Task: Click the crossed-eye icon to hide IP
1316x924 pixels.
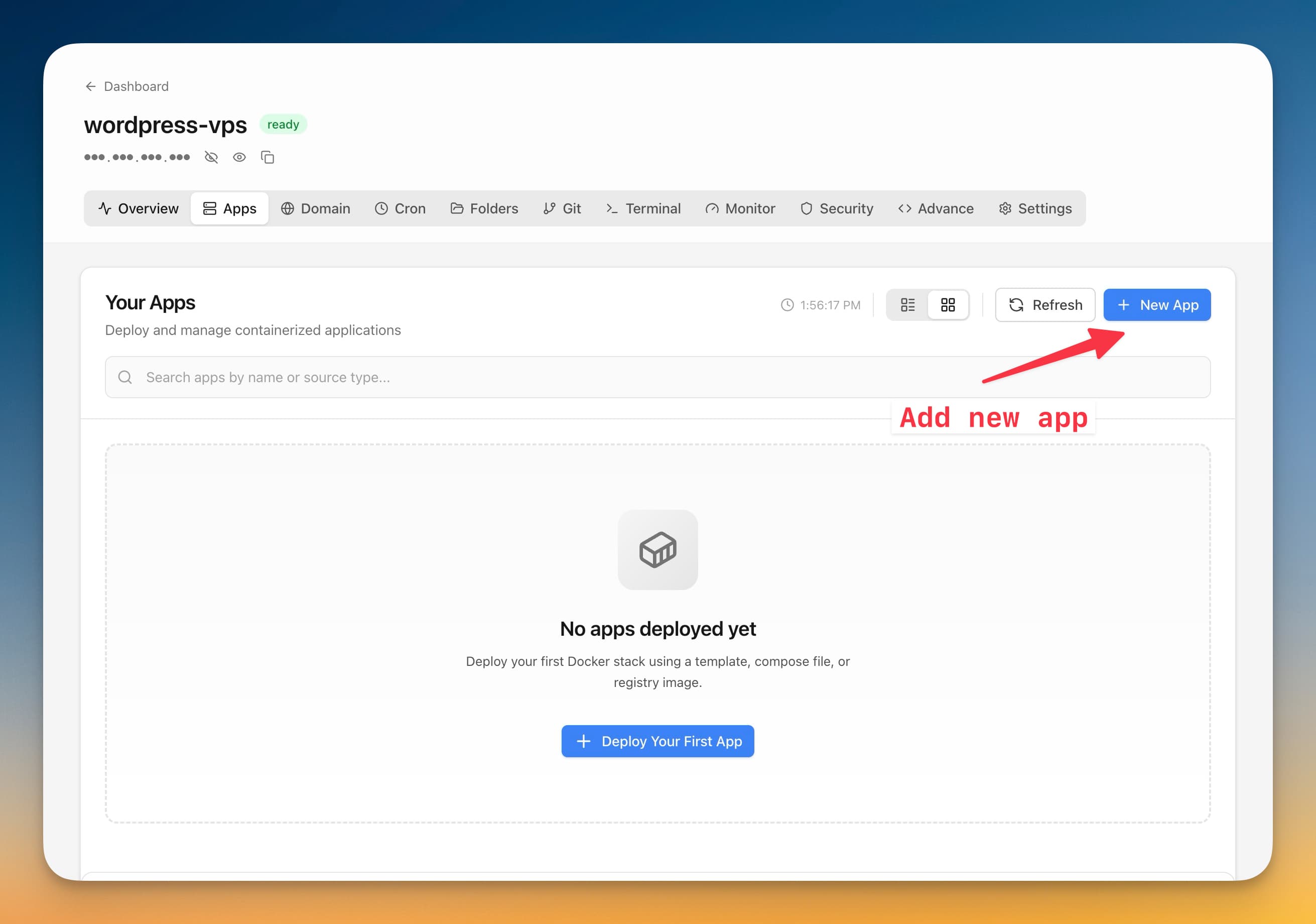Action: (x=211, y=157)
